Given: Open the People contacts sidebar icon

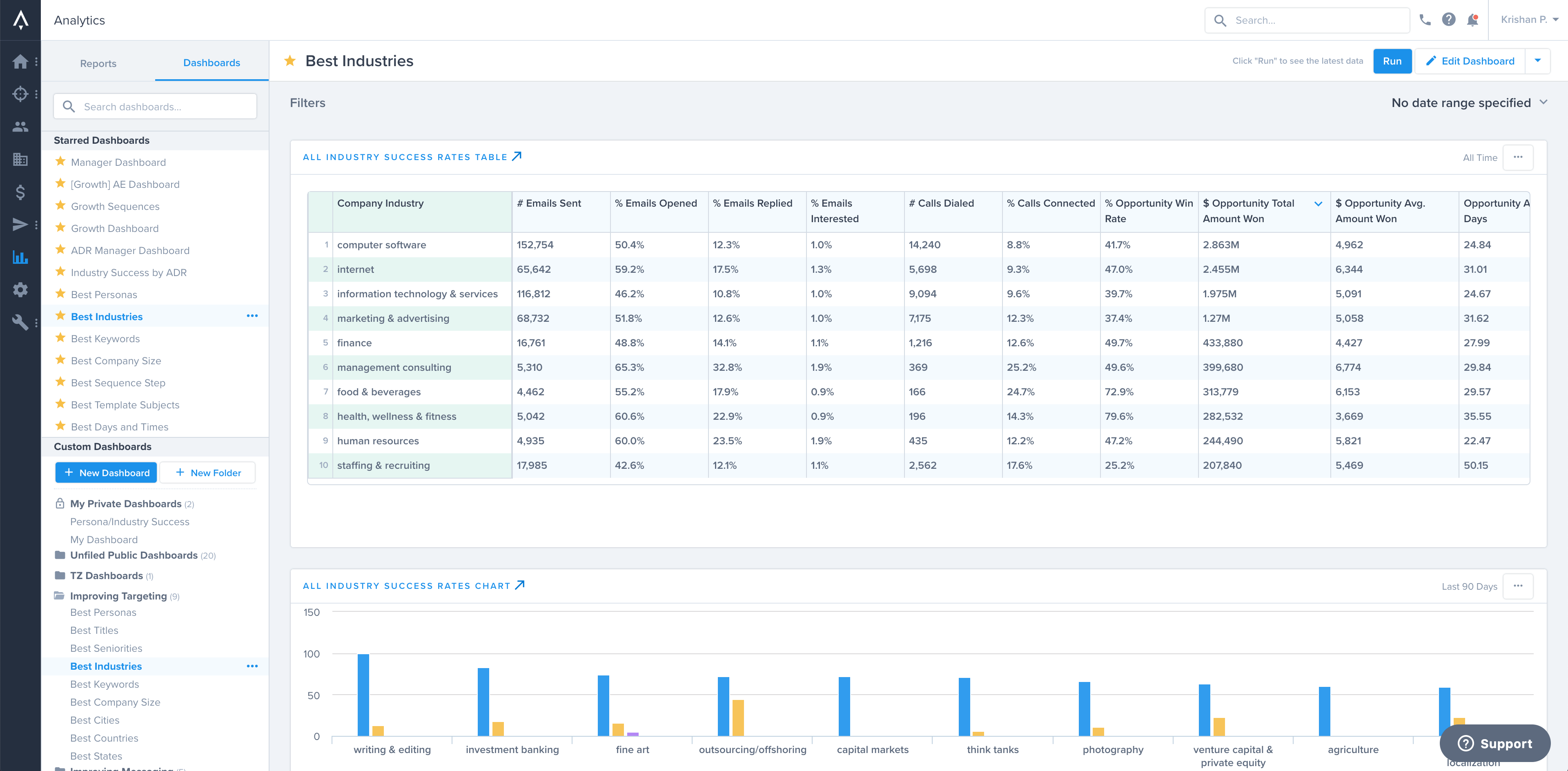Looking at the screenshot, I should [20, 127].
